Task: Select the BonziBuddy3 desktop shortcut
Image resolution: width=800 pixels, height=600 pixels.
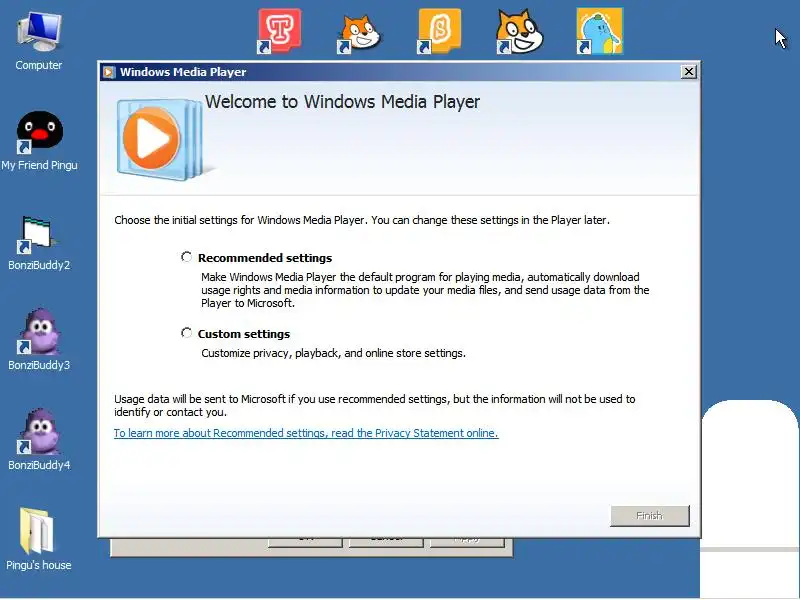Action: [x=39, y=340]
